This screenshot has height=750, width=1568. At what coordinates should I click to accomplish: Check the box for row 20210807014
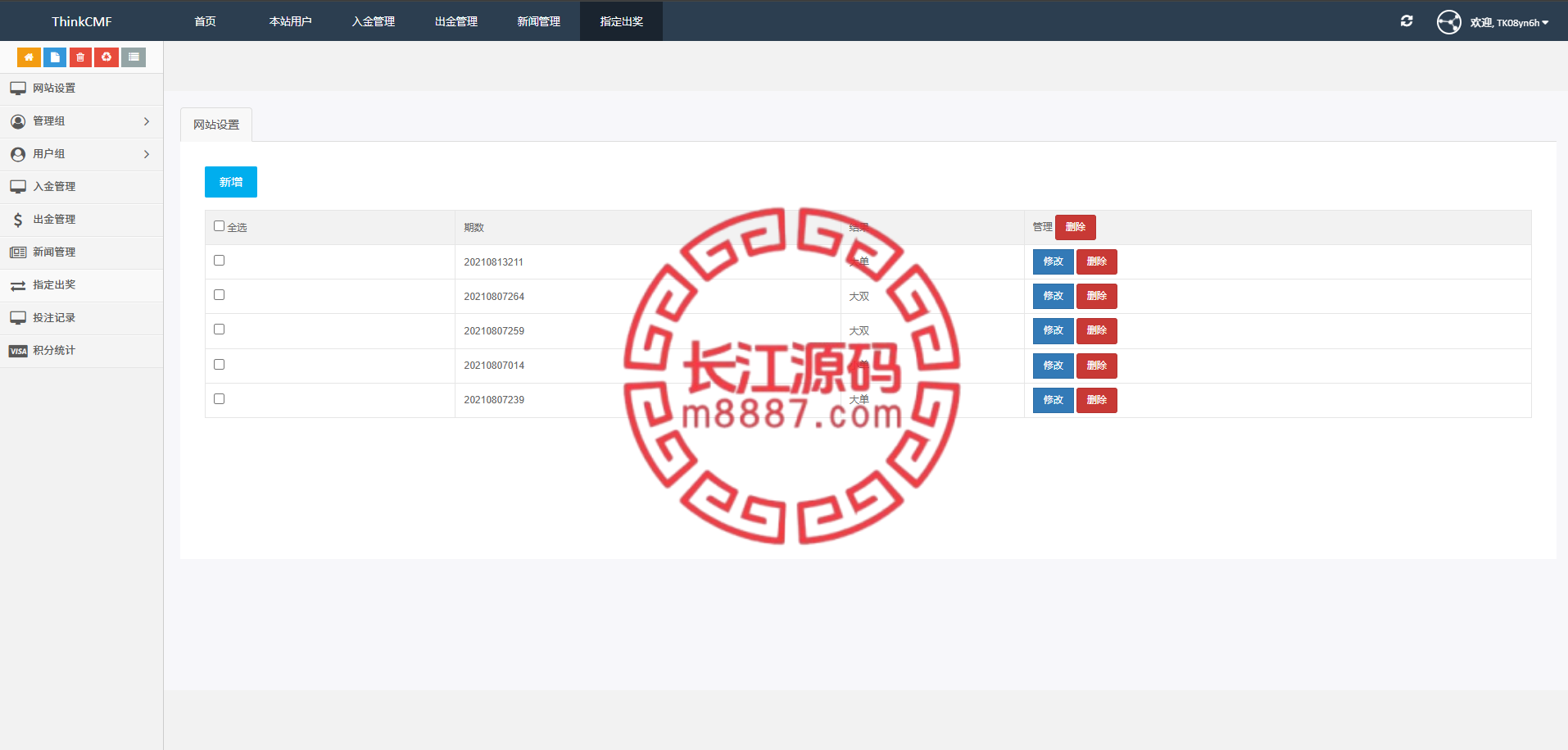(219, 365)
